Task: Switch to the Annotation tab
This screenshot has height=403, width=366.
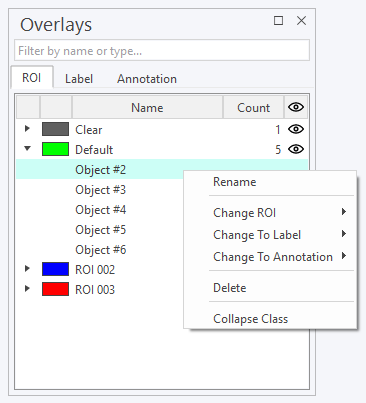Action: pos(147,79)
